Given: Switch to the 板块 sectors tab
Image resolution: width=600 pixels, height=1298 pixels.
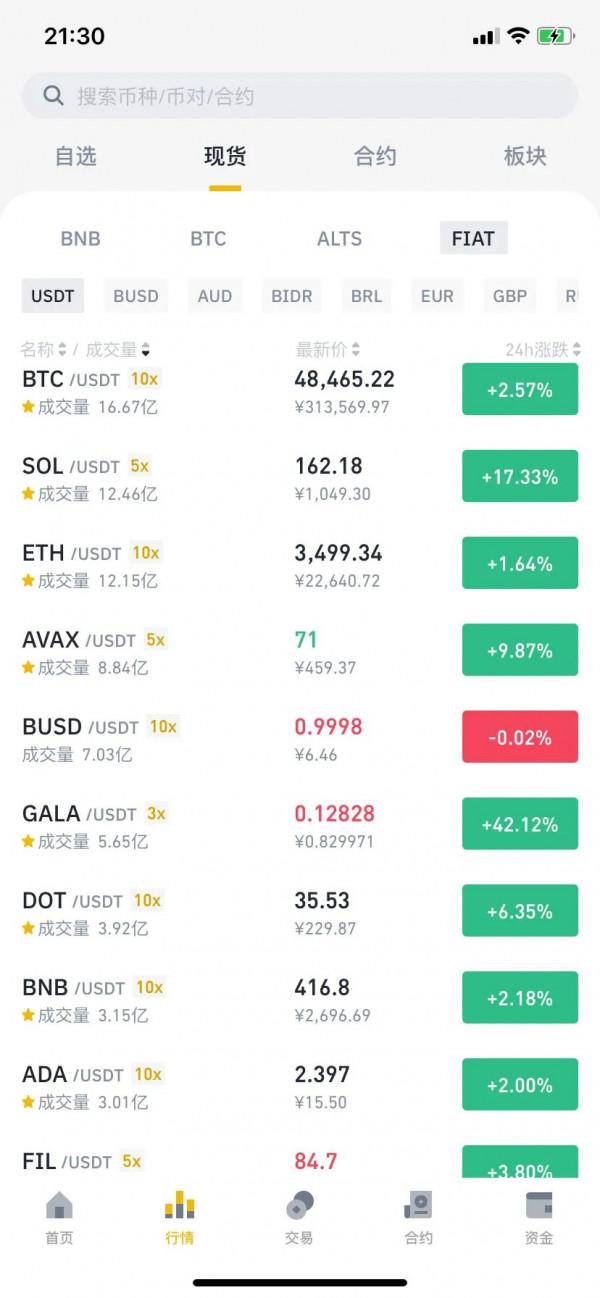Looking at the screenshot, I should pos(525,156).
